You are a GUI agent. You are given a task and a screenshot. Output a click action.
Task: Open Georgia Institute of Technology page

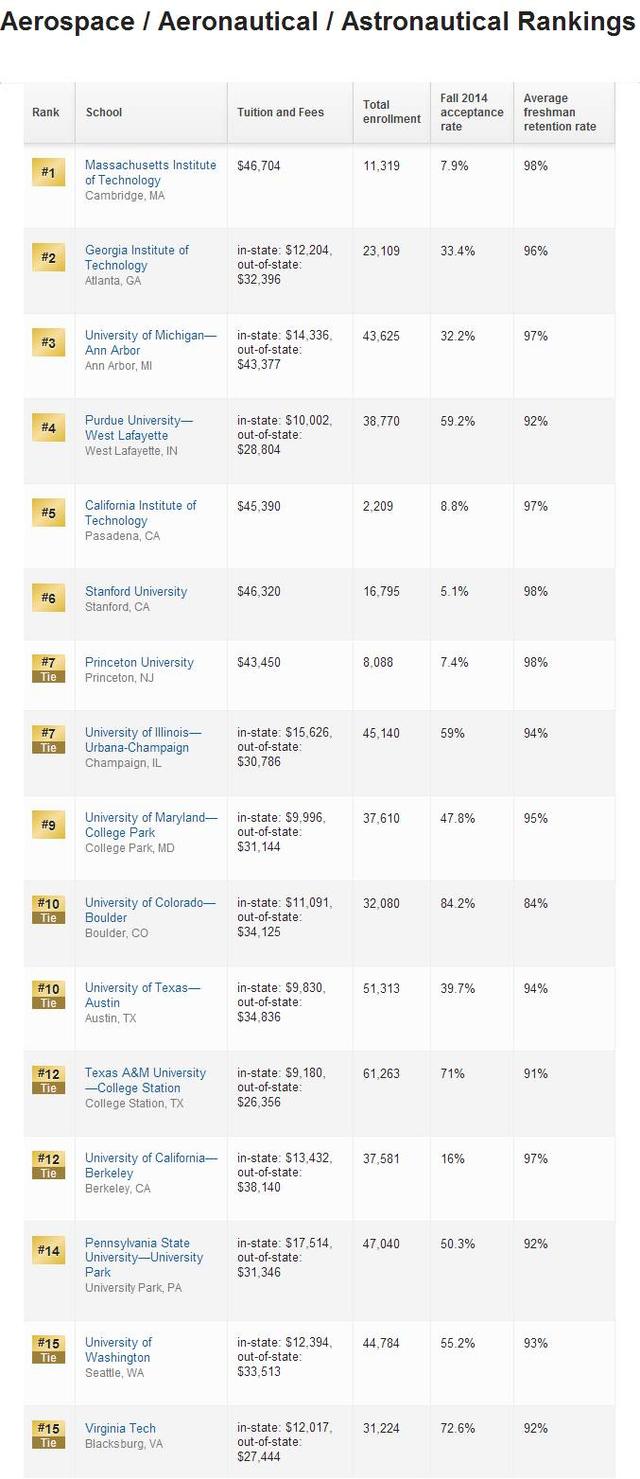pyautogui.click(x=136, y=257)
